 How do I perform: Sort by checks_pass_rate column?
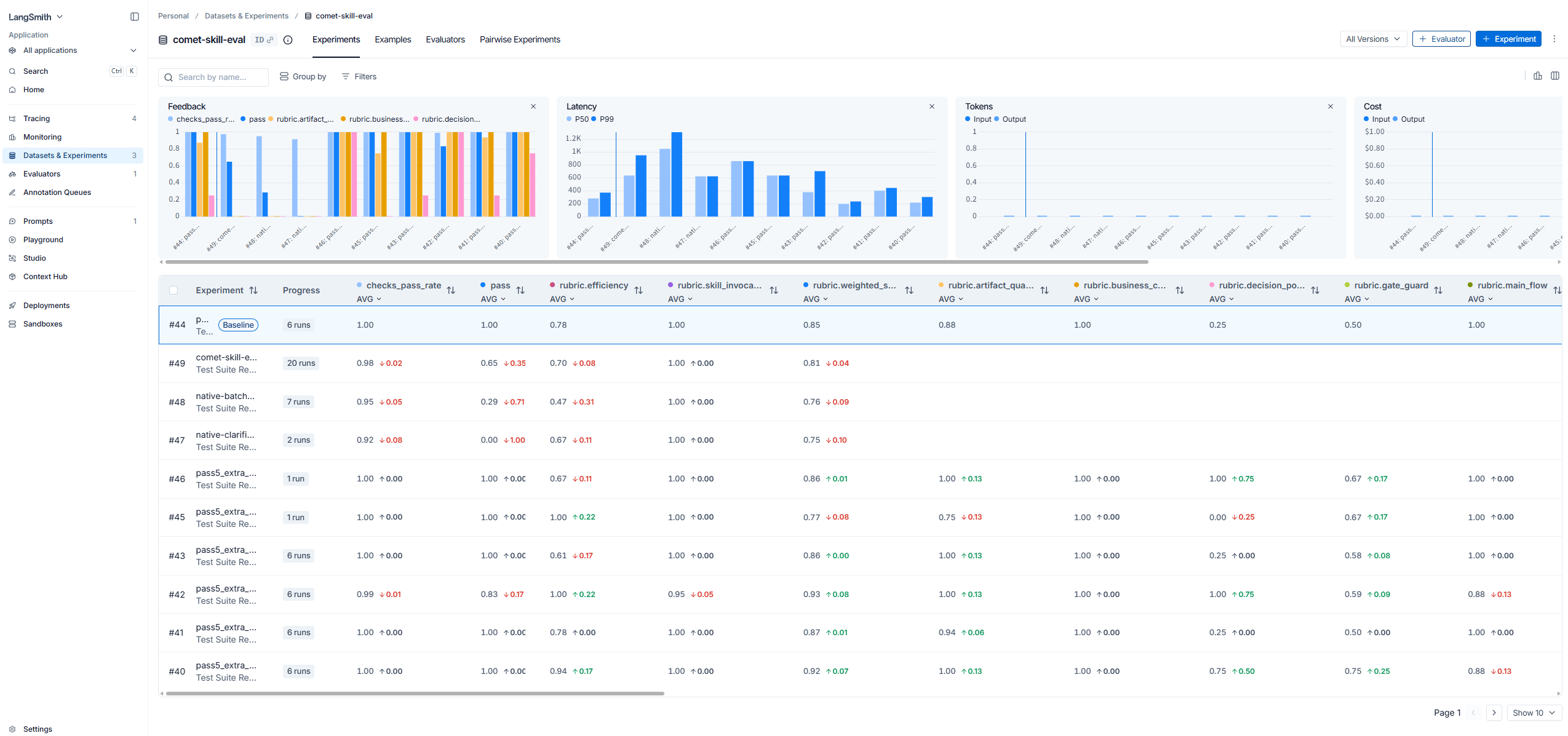click(451, 290)
